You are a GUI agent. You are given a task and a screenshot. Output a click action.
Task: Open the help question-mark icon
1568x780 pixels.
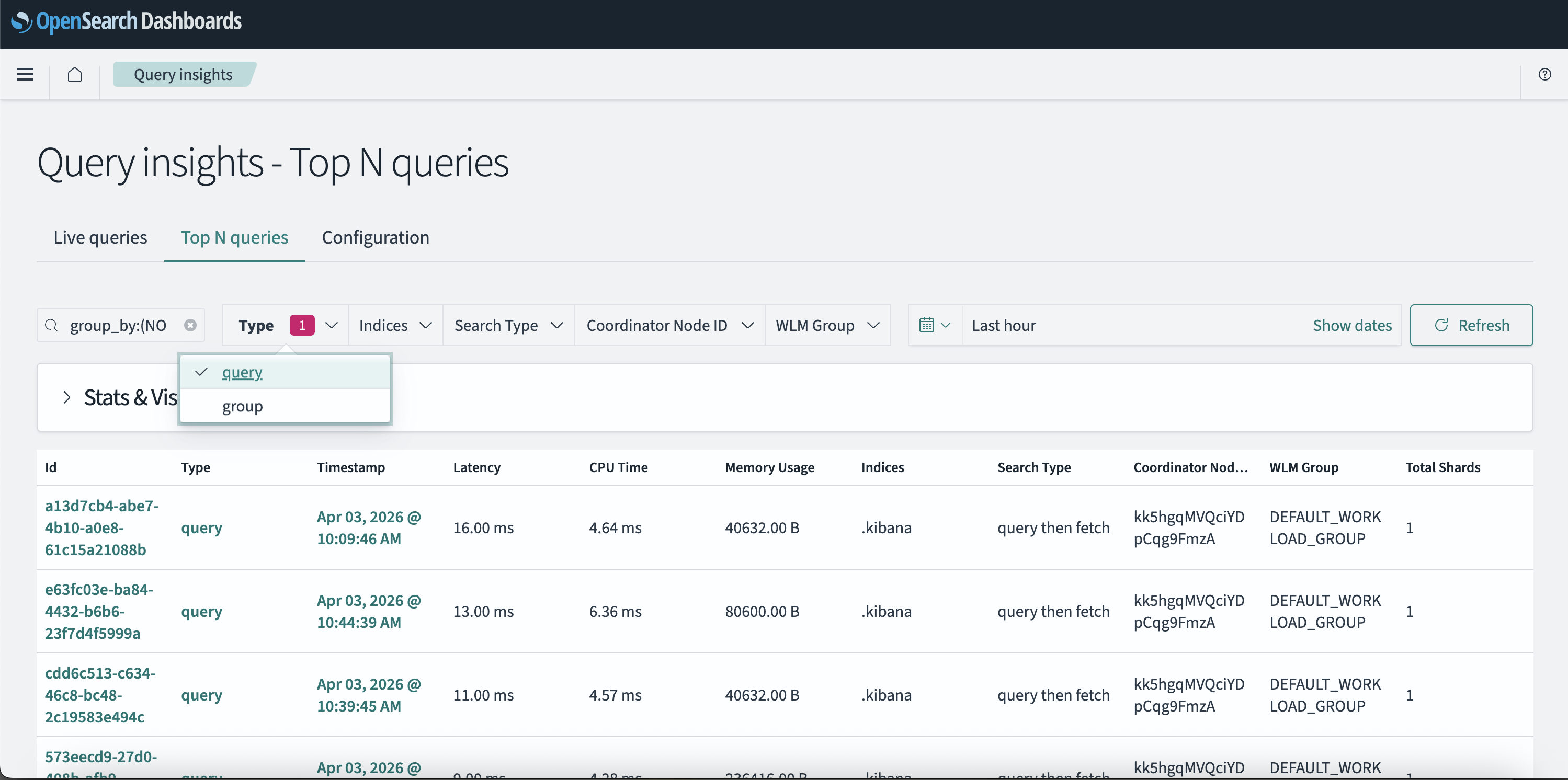[1544, 74]
